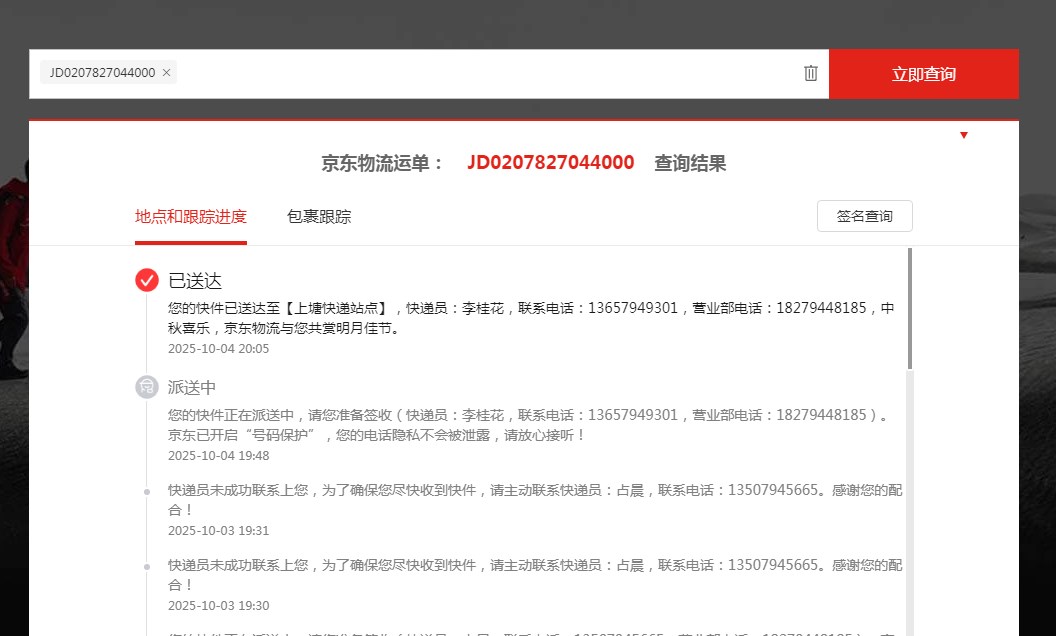This screenshot has width=1056, height=636.
Task: Select the timeline dot for the 19:30 entry
Action: (147, 566)
